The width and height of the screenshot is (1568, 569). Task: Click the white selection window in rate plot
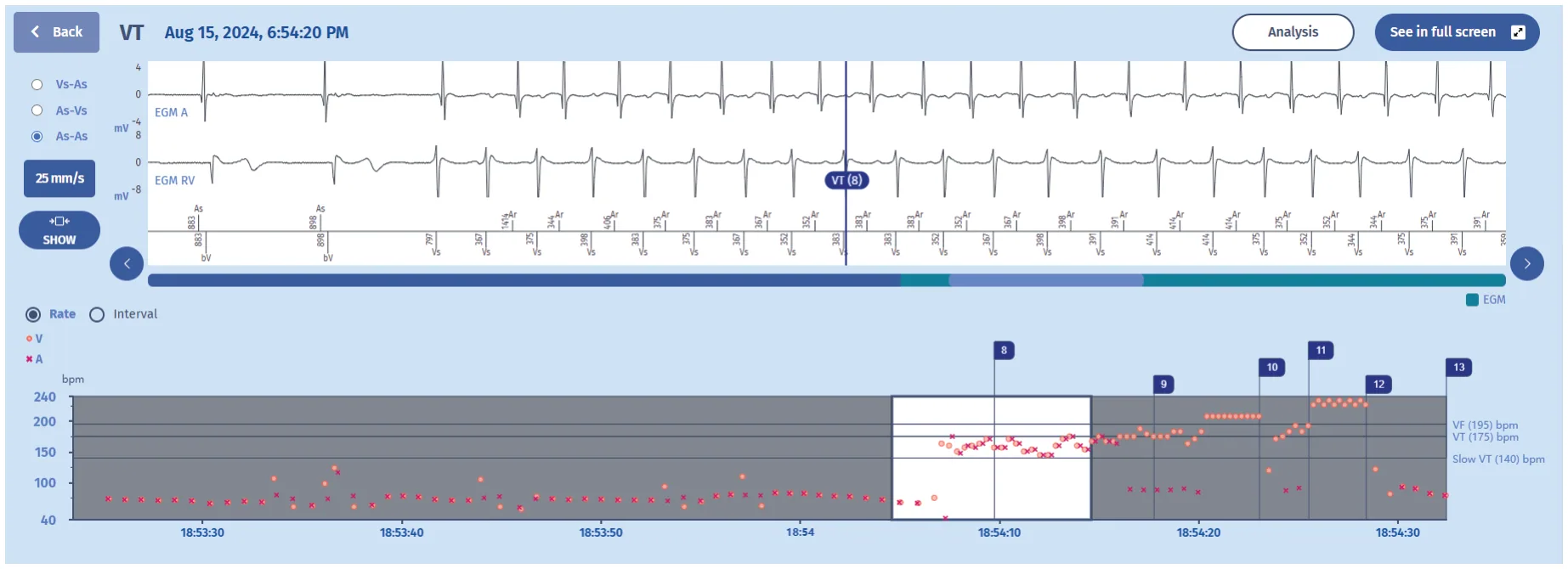pos(991,457)
